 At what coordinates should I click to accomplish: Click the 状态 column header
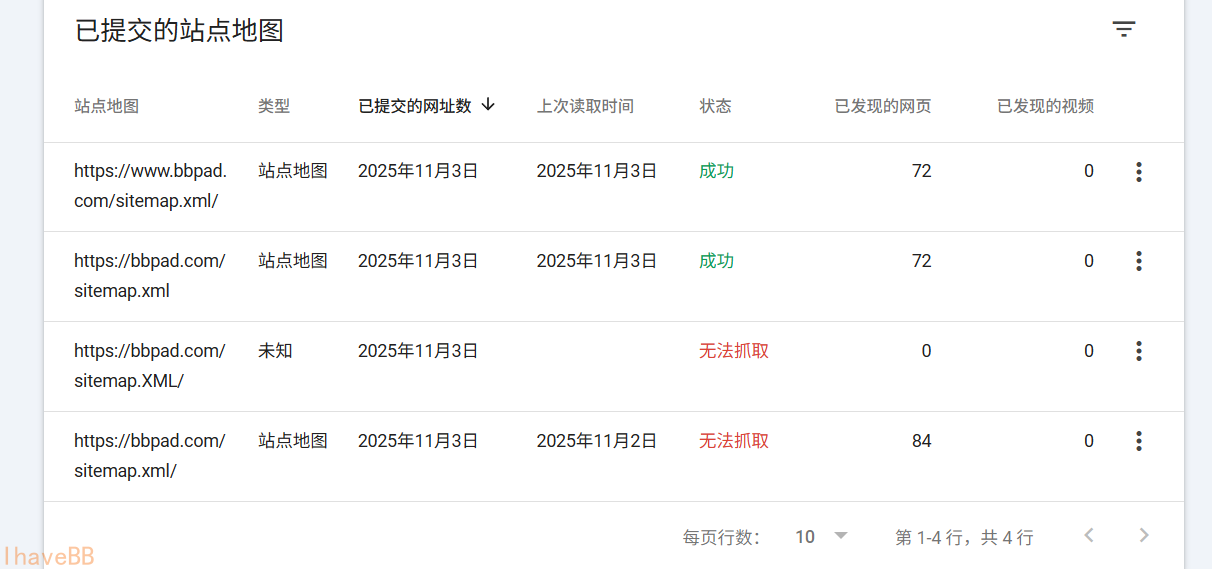coord(715,106)
